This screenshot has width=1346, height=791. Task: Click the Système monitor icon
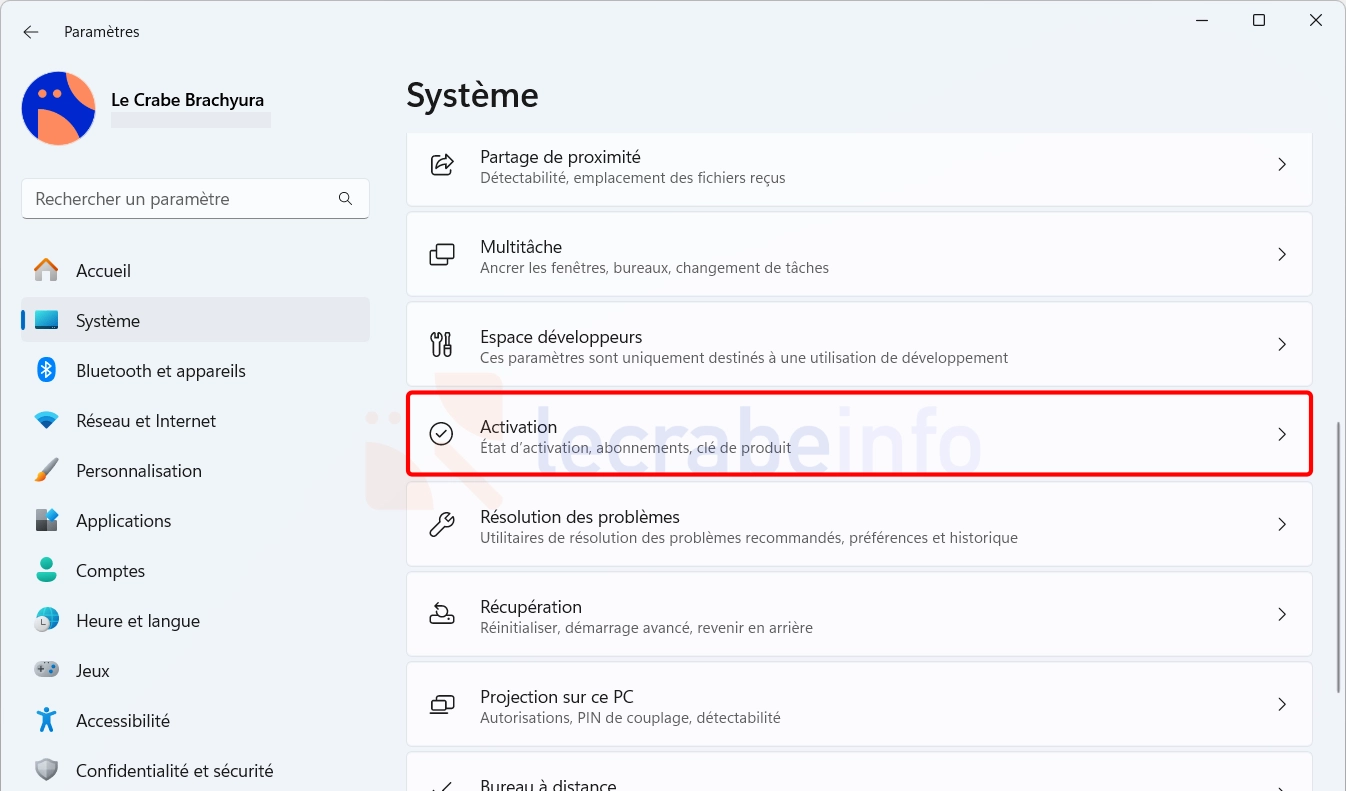[46, 321]
